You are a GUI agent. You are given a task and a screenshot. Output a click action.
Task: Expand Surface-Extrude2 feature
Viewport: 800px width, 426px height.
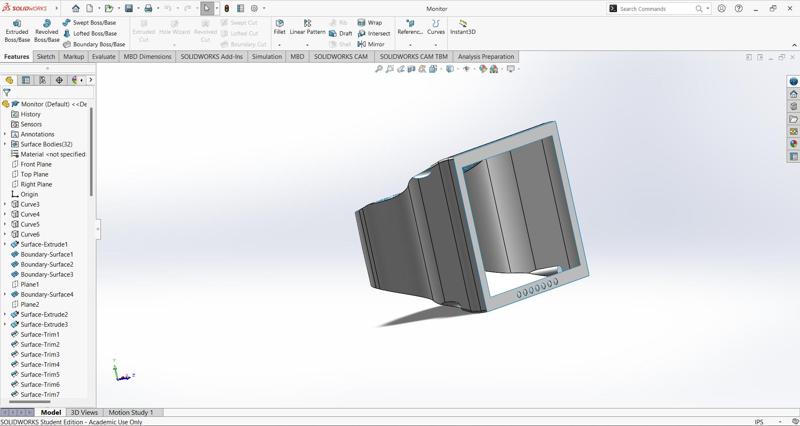(x=5, y=314)
